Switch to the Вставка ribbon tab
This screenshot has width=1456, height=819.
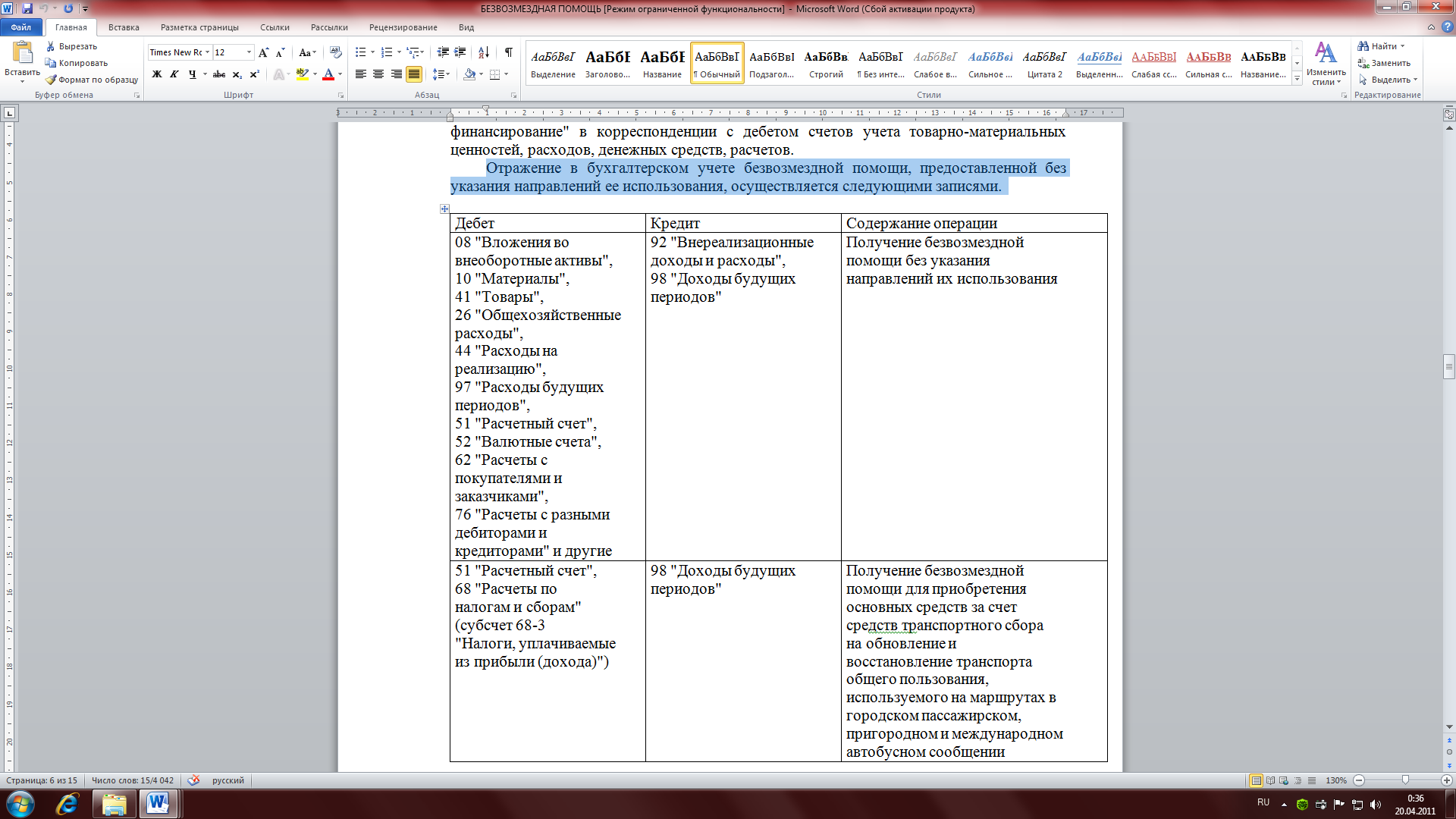124,27
